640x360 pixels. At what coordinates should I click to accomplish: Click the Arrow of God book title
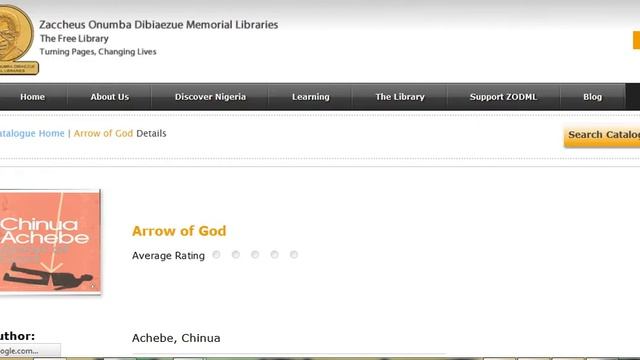179,231
